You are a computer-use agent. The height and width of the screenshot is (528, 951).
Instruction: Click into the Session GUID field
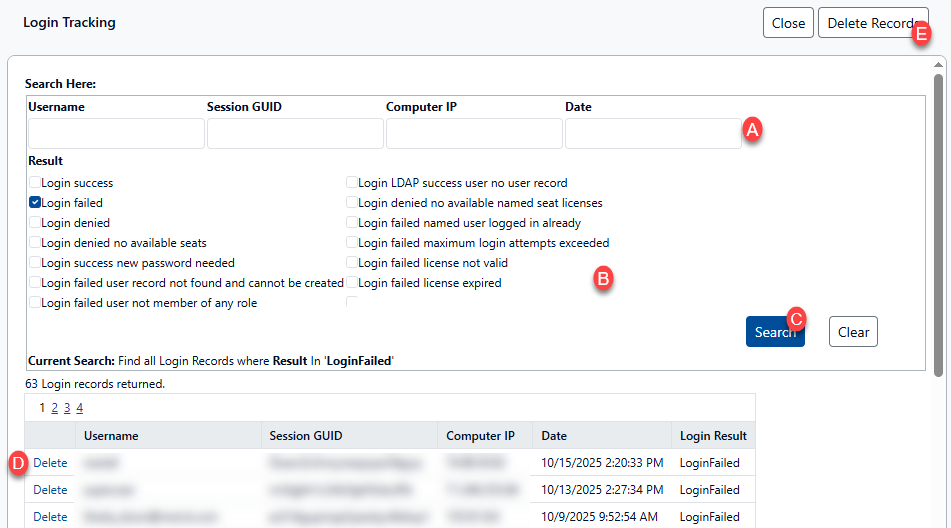coord(295,134)
